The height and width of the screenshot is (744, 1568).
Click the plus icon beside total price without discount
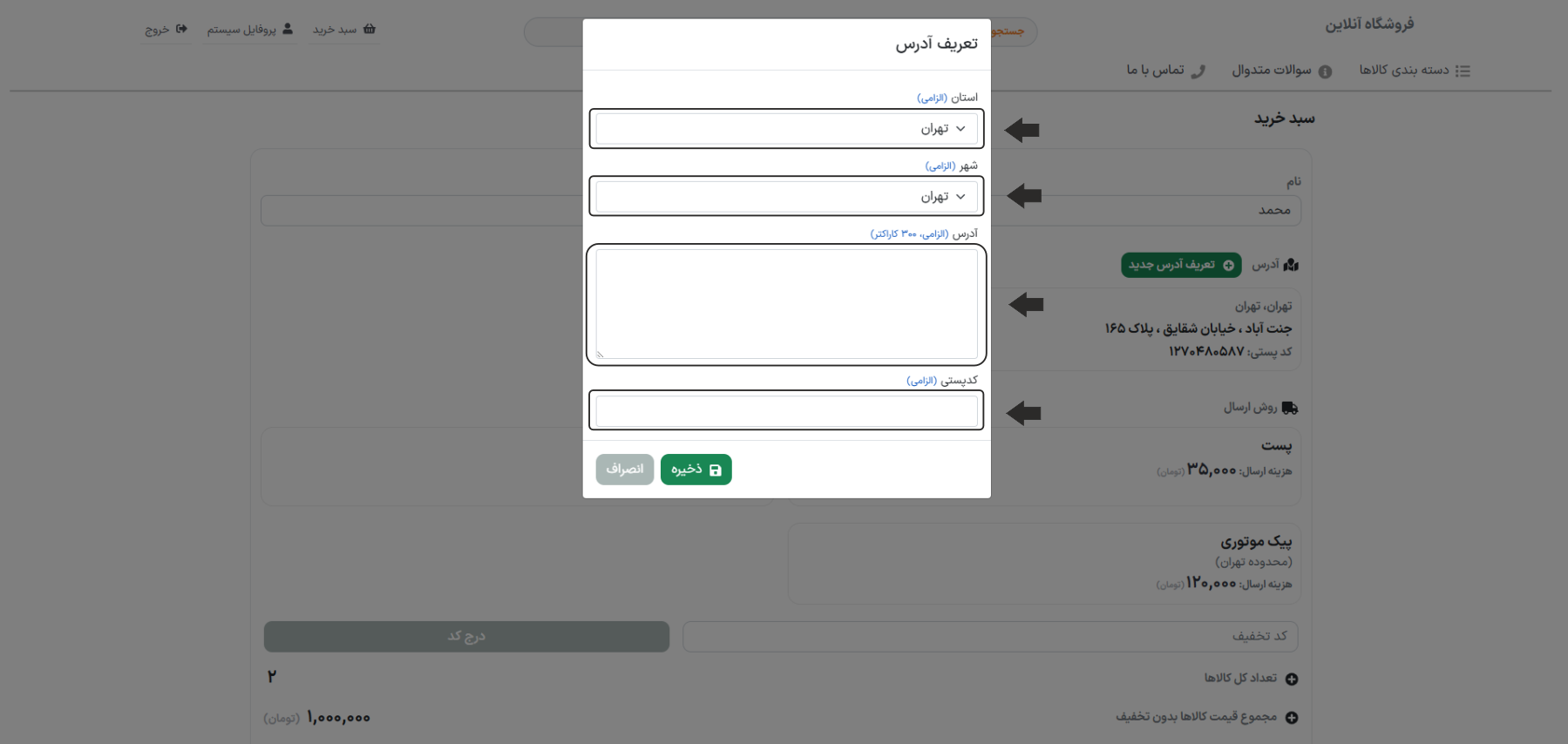coord(1292,717)
